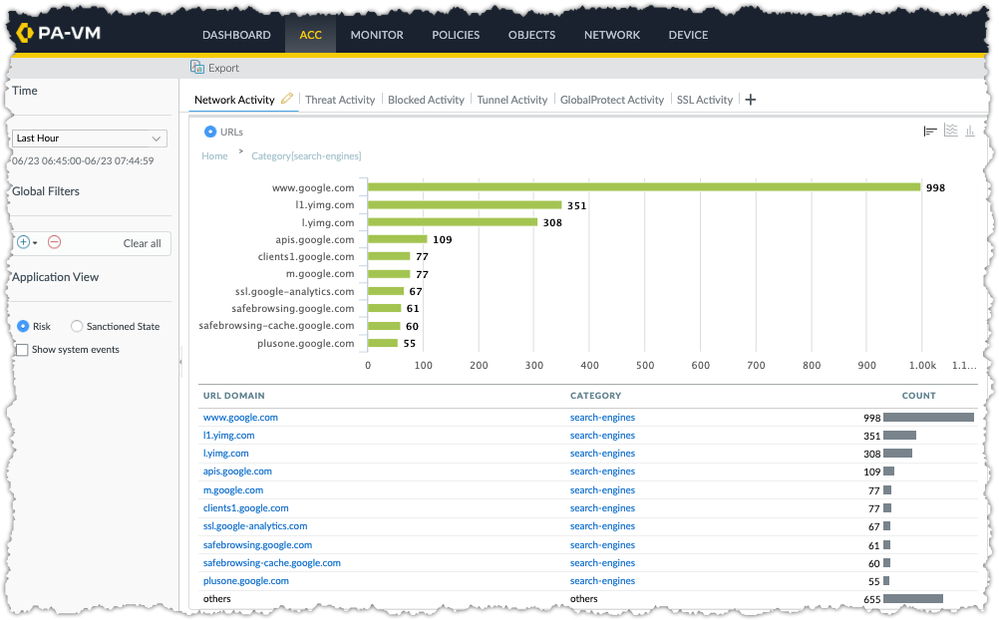Click the Export icon in the toolbar

197,68
